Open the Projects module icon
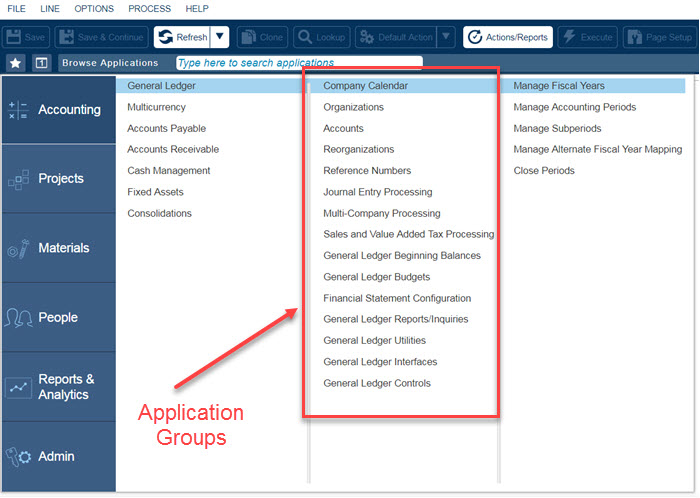700x498 pixels. 18,179
